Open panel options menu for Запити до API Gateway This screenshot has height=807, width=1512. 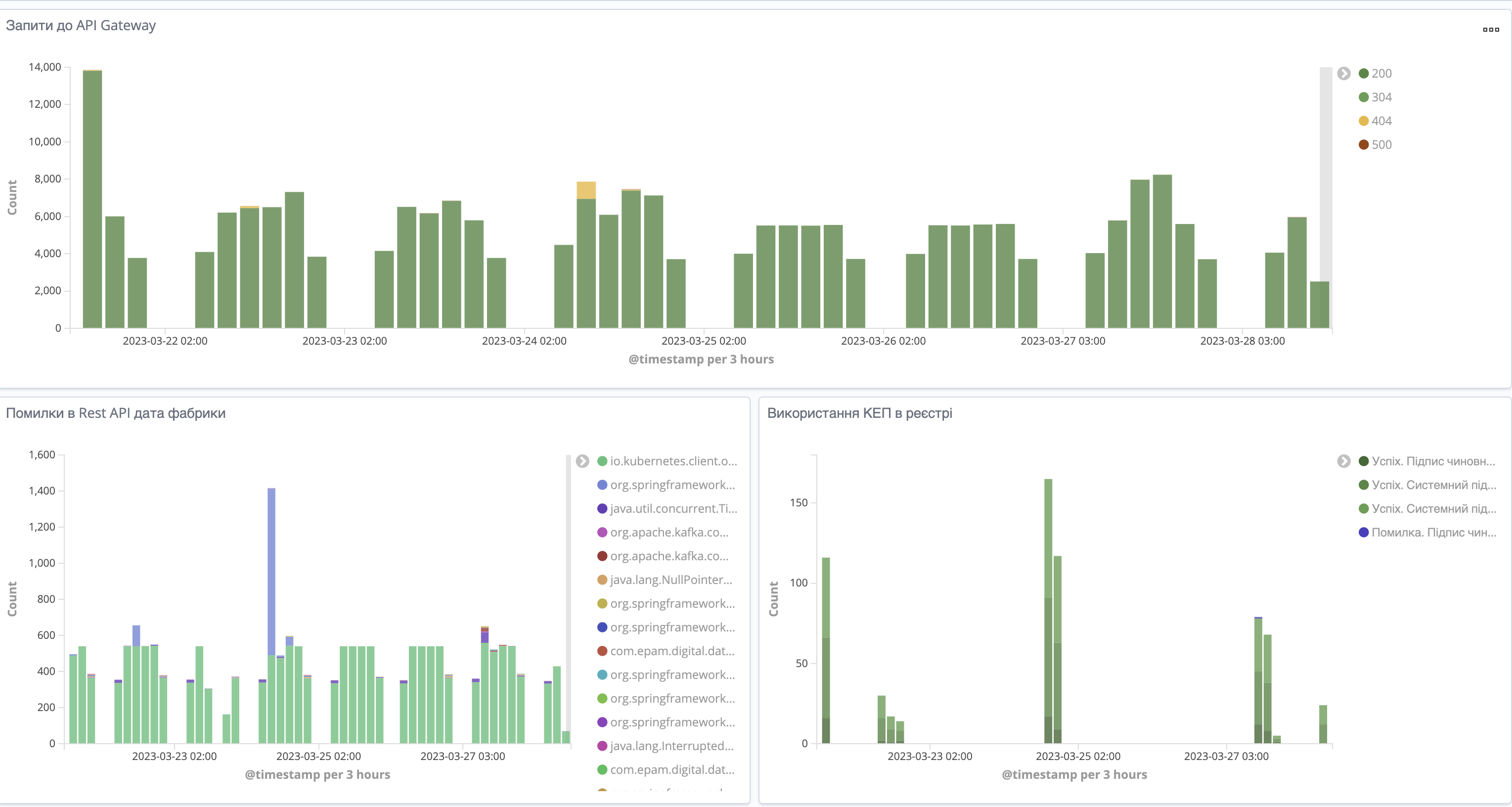[x=1491, y=29]
